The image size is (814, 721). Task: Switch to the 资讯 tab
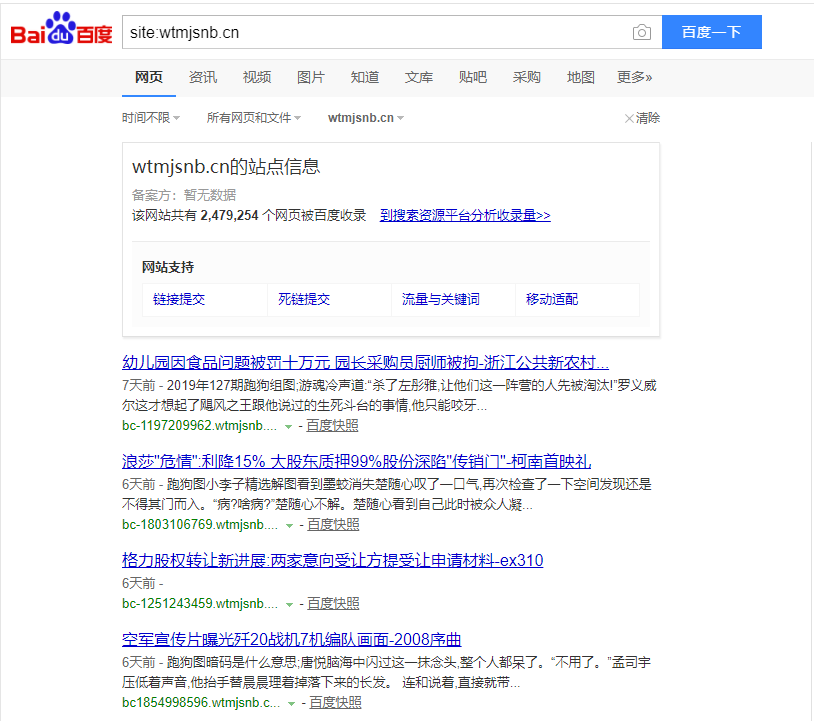(203, 77)
